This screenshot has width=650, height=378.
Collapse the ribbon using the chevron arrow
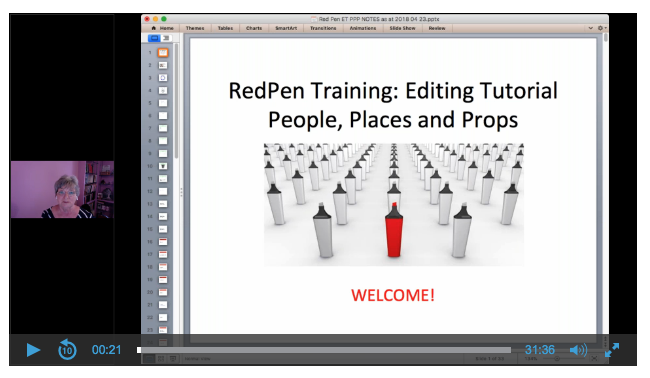point(591,28)
